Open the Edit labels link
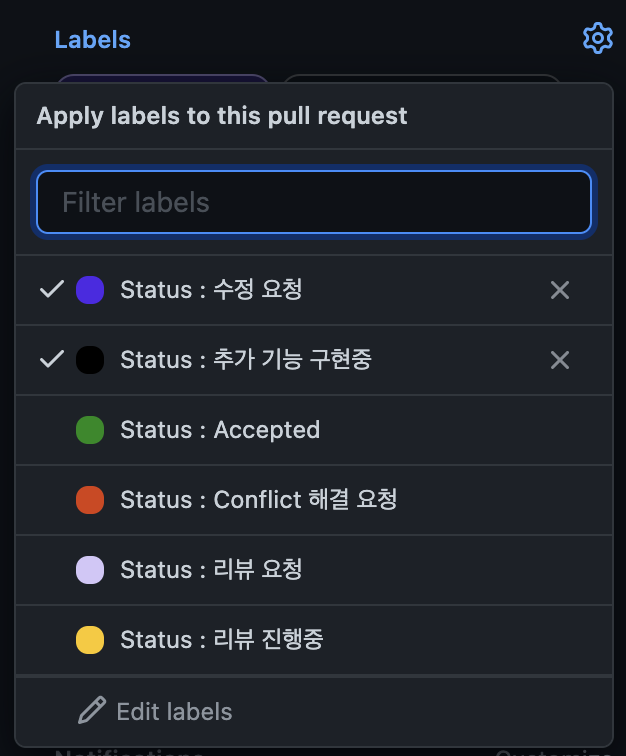Image resolution: width=626 pixels, height=756 pixels. [x=175, y=712]
